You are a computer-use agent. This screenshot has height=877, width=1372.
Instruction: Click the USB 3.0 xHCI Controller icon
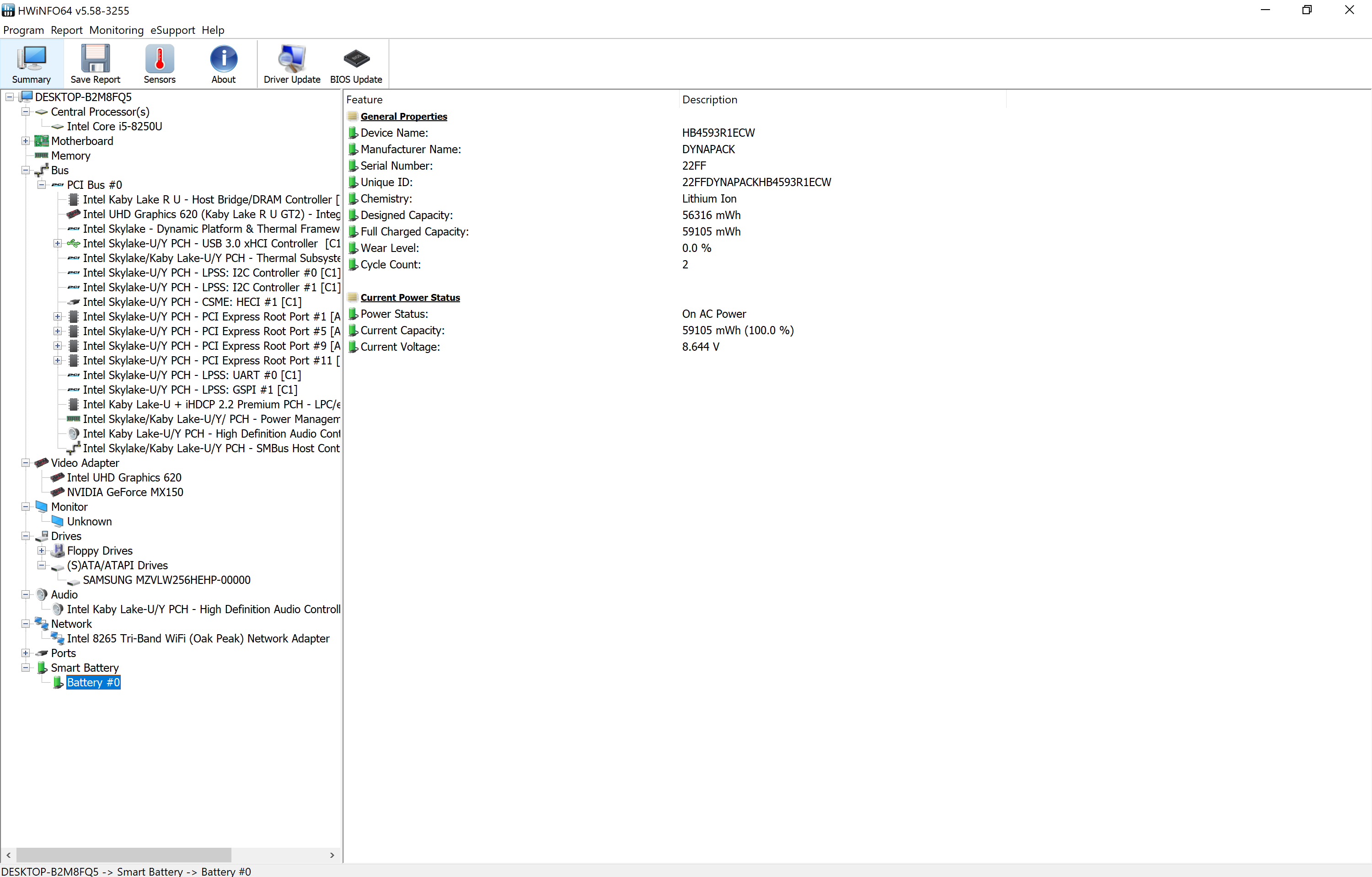pyautogui.click(x=74, y=243)
